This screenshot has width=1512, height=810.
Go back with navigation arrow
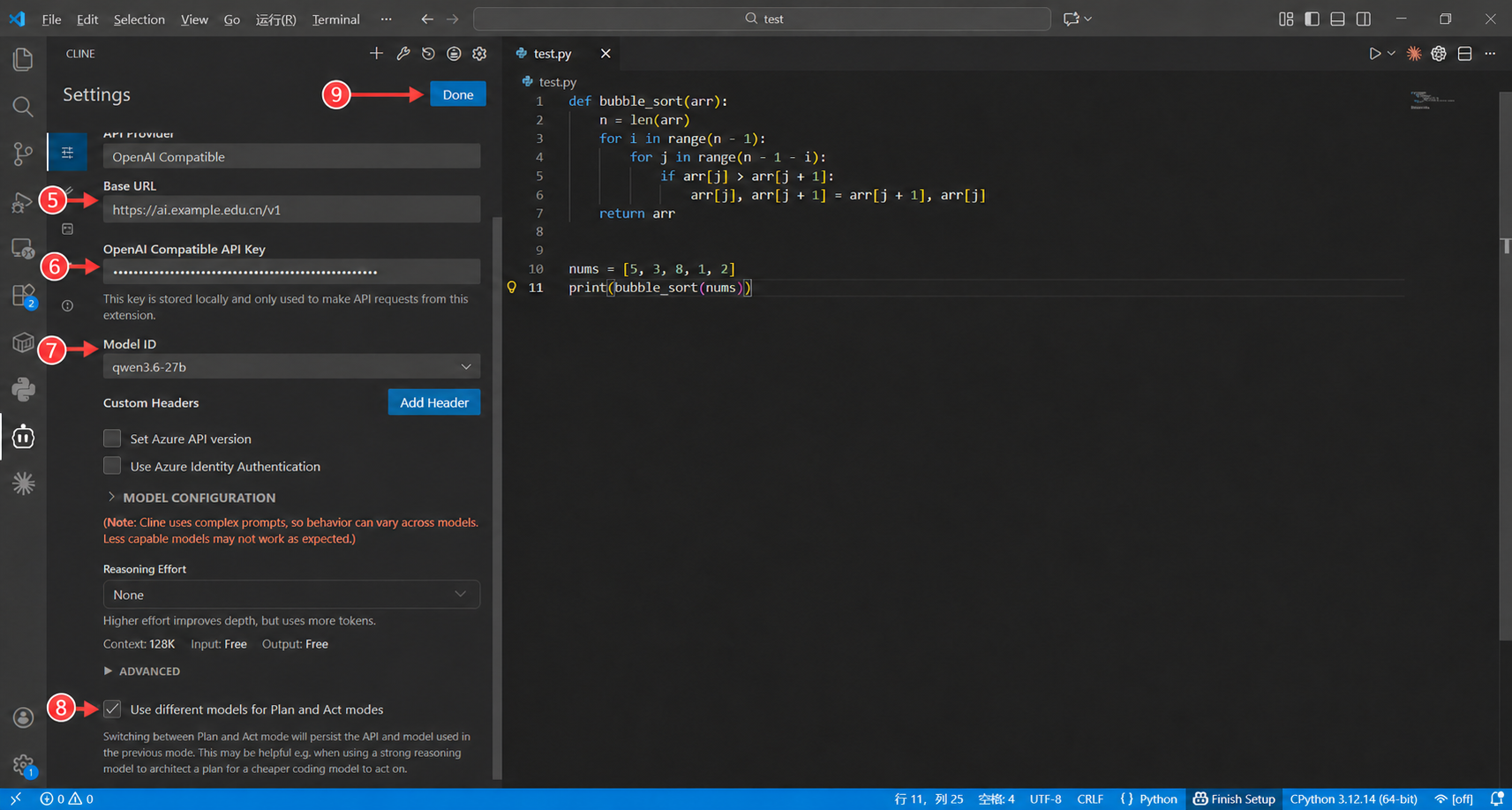click(427, 19)
